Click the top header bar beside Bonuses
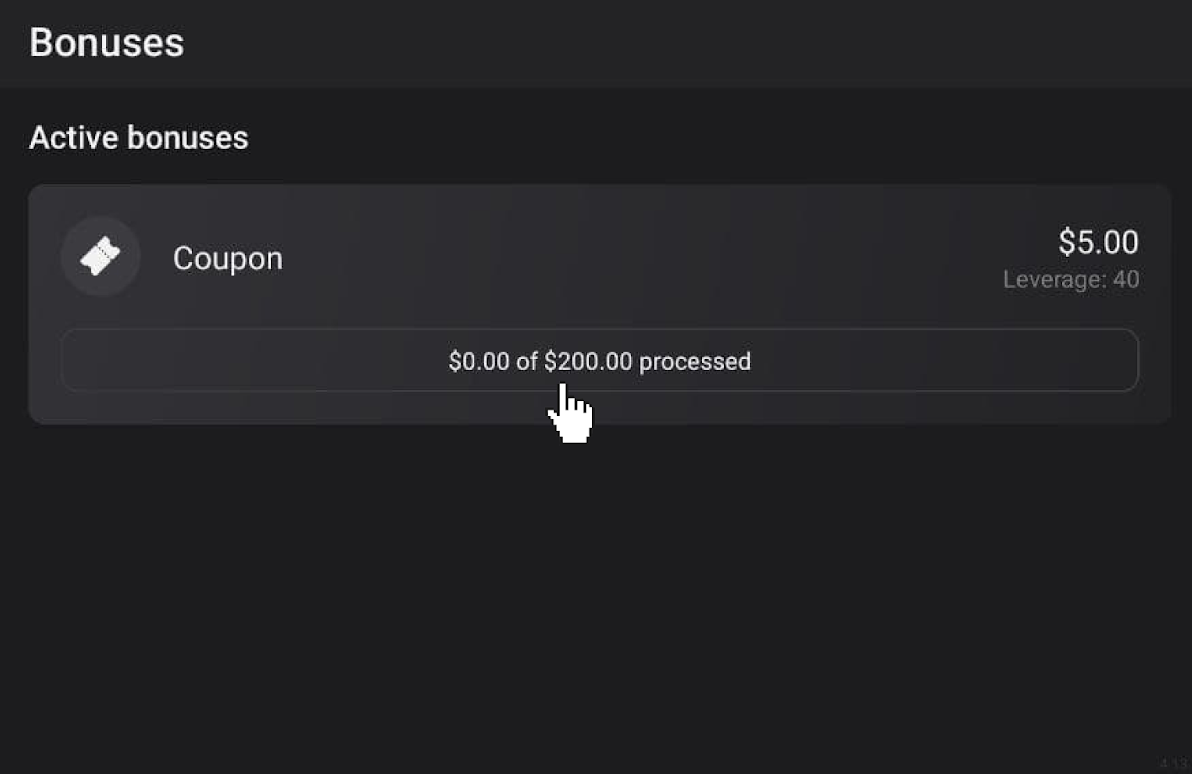1192x774 pixels. coord(684,43)
